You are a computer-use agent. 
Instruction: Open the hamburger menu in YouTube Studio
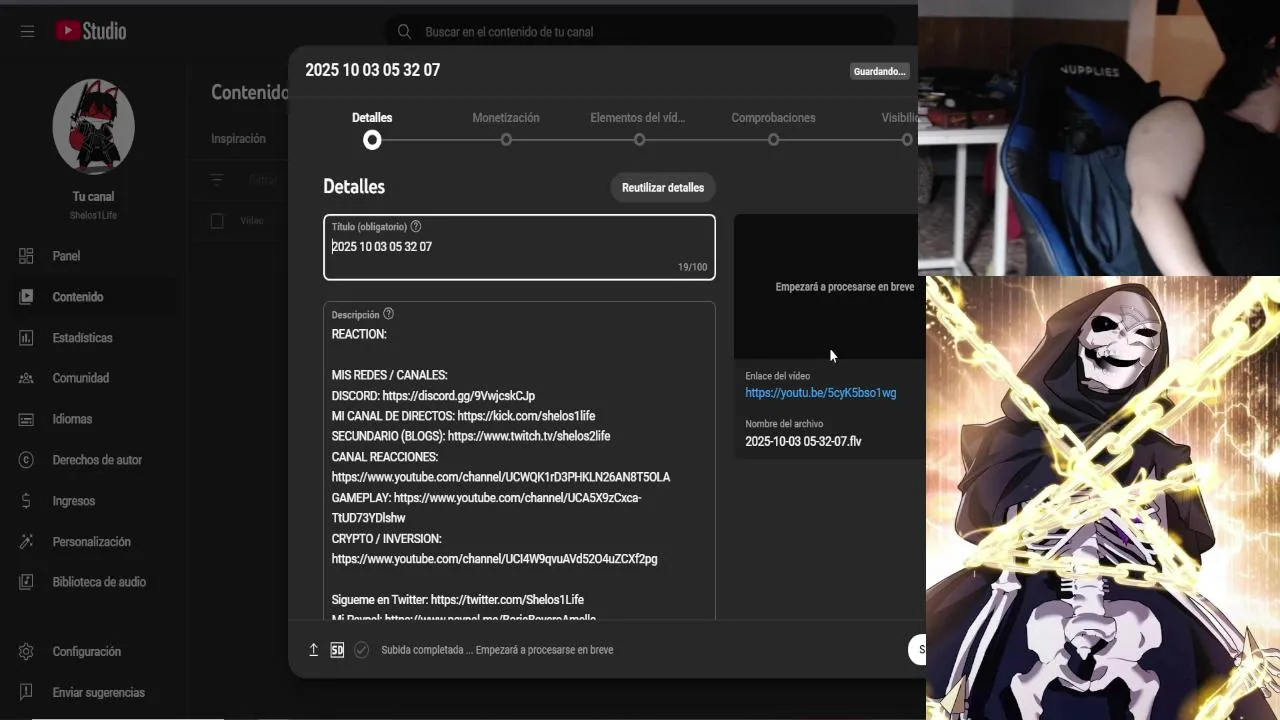pyautogui.click(x=27, y=31)
